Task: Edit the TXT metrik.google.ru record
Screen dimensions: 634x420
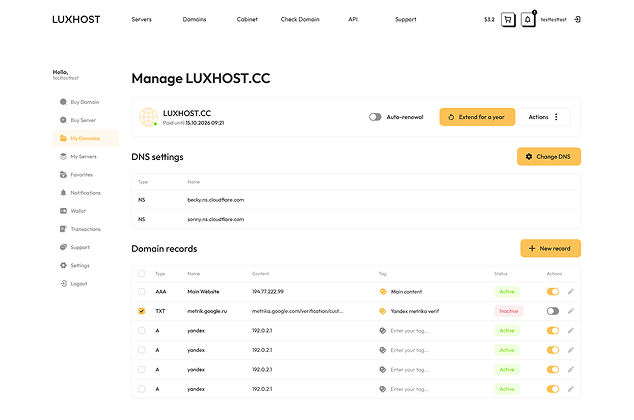Action: point(571,311)
